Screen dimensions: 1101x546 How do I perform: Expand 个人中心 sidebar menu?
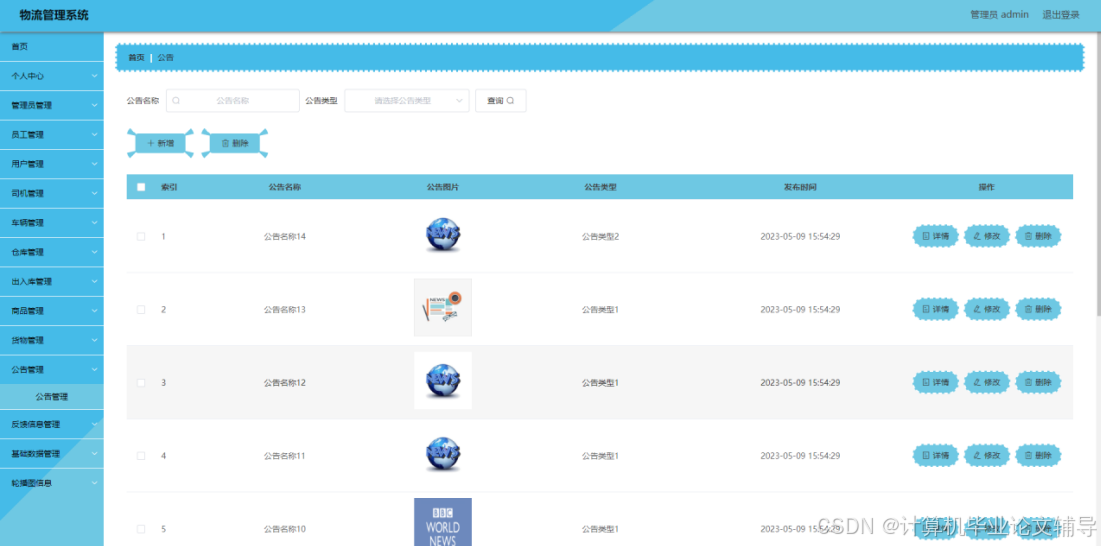[x=51, y=76]
